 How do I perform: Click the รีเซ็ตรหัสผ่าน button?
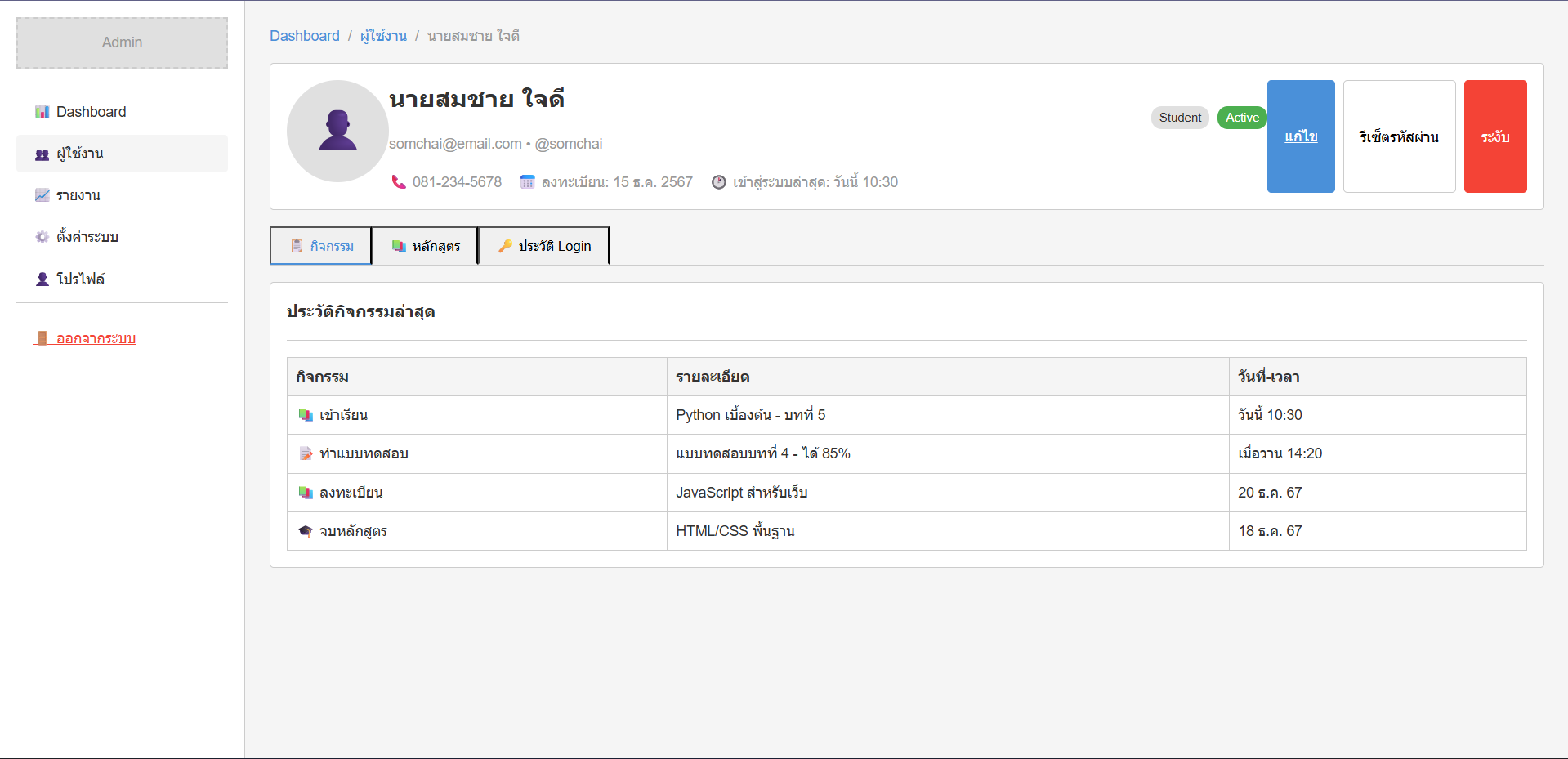click(x=1399, y=136)
